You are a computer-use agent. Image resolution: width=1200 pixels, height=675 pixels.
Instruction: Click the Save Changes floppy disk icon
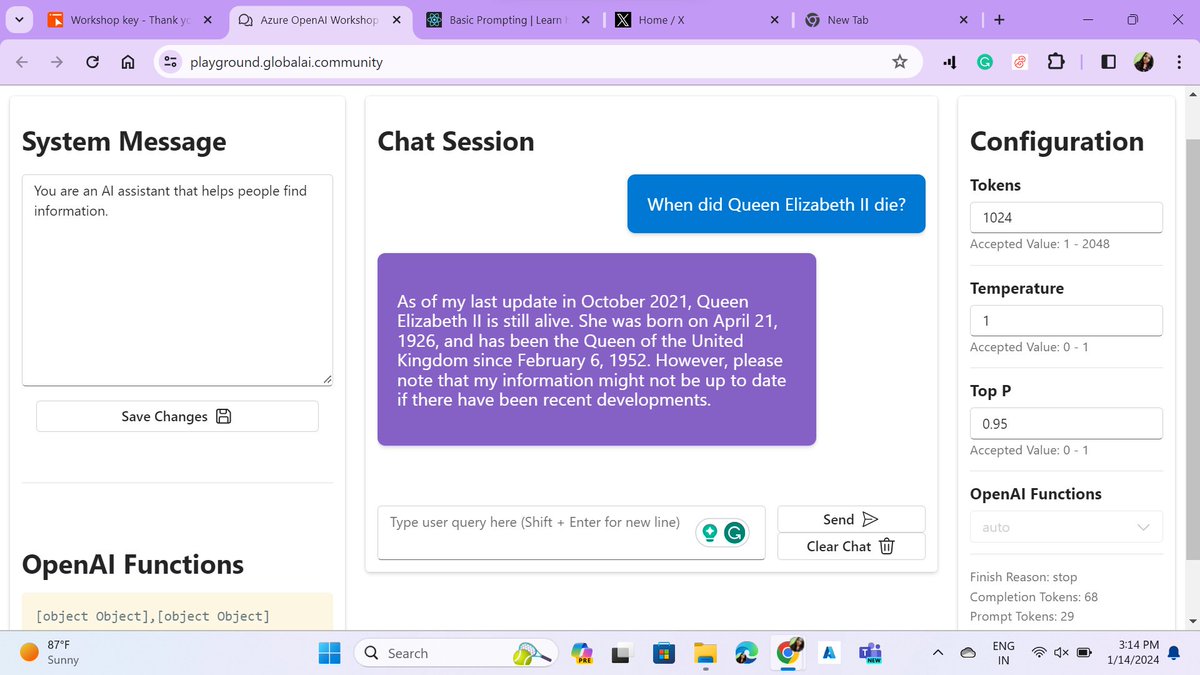click(x=224, y=416)
